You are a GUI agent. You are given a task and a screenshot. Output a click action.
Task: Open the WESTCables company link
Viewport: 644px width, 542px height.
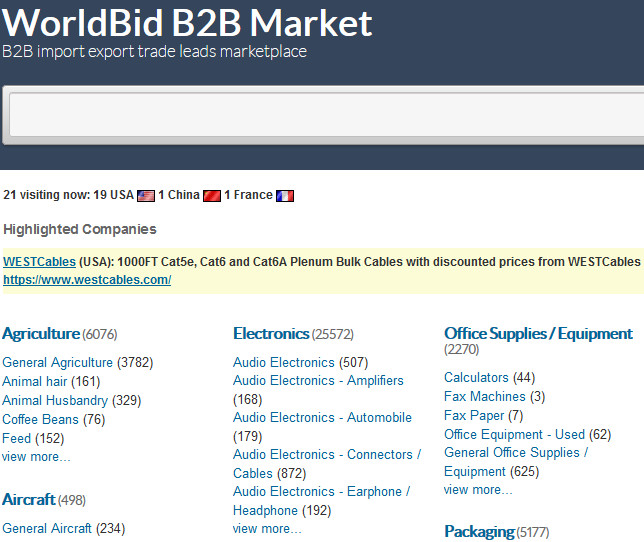(x=39, y=262)
